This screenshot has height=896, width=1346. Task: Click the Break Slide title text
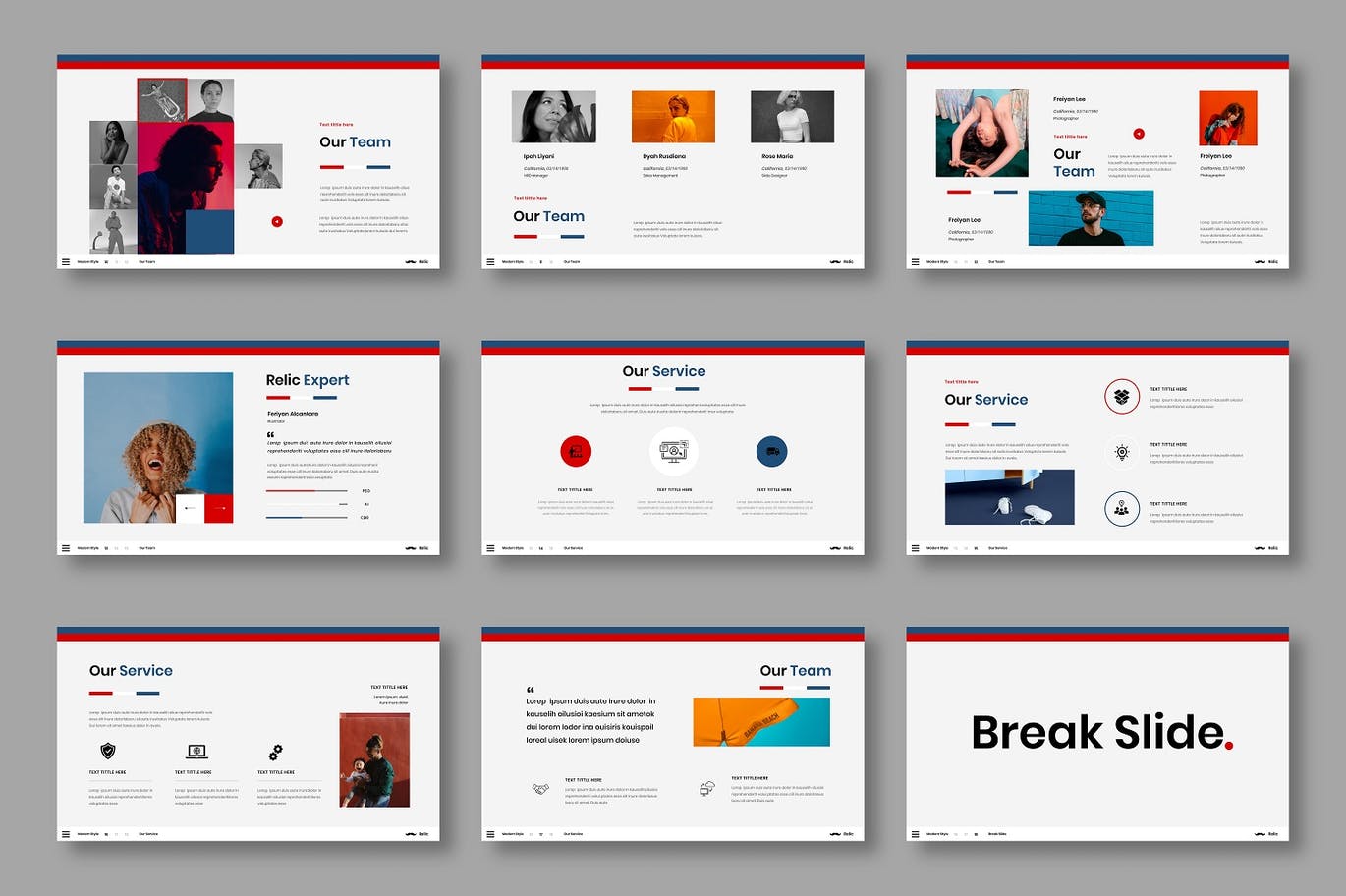point(1100,733)
